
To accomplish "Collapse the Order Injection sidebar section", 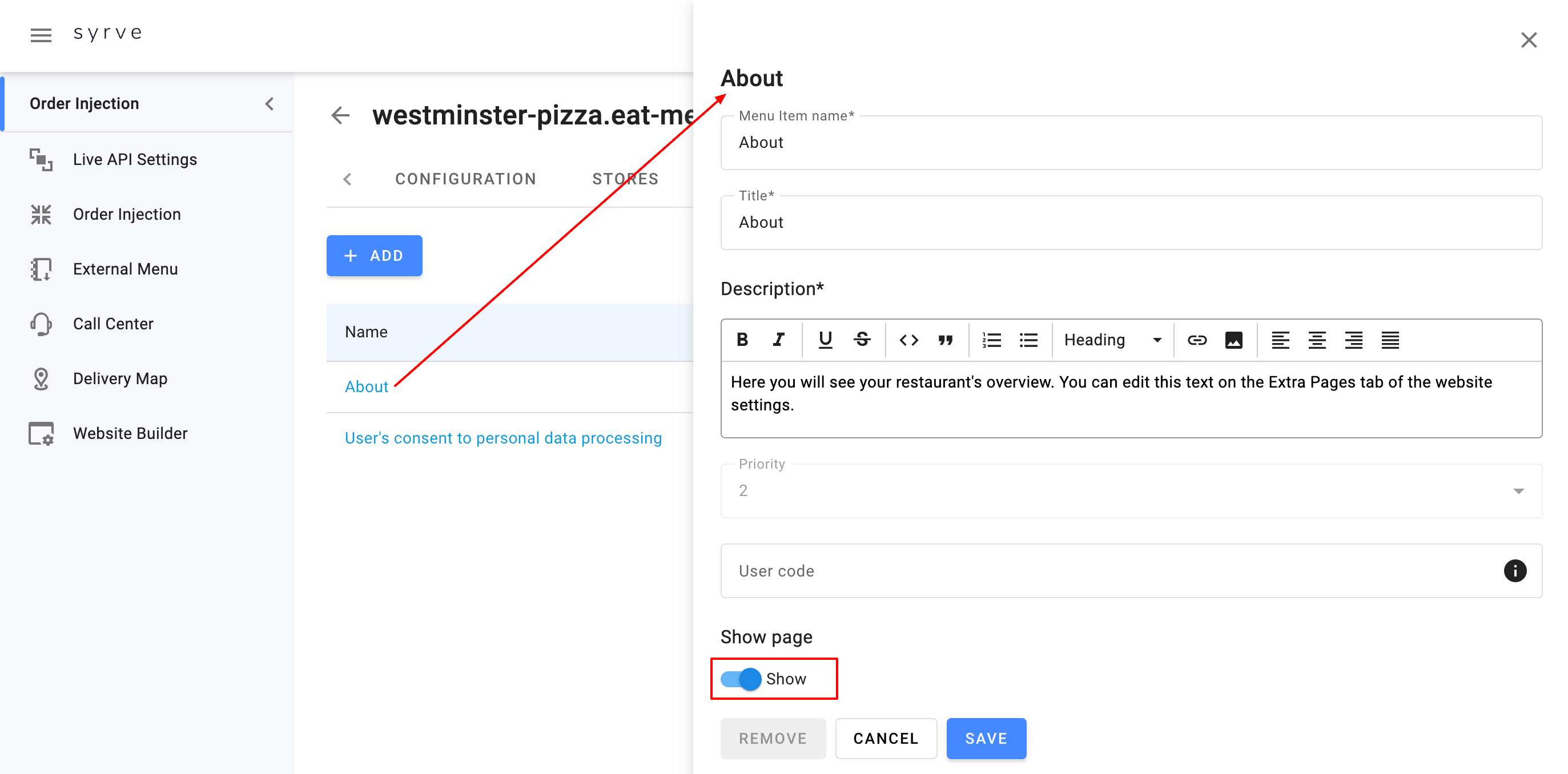I will (x=270, y=103).
